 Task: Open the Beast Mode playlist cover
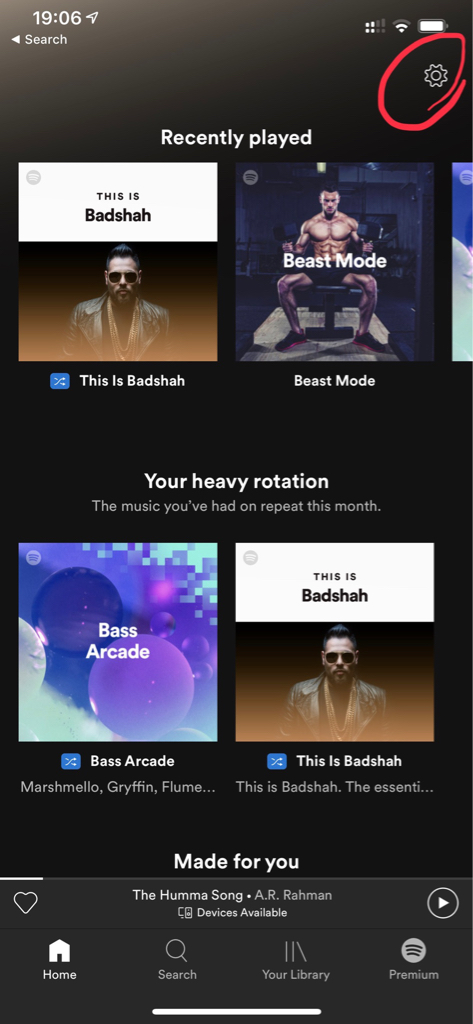tap(334, 262)
